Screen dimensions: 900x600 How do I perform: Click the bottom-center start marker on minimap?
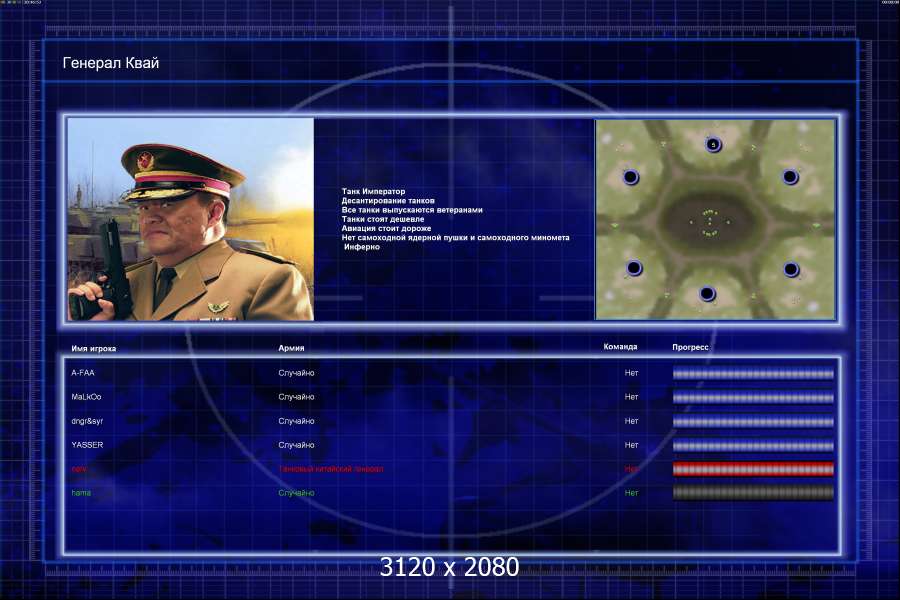click(x=707, y=294)
